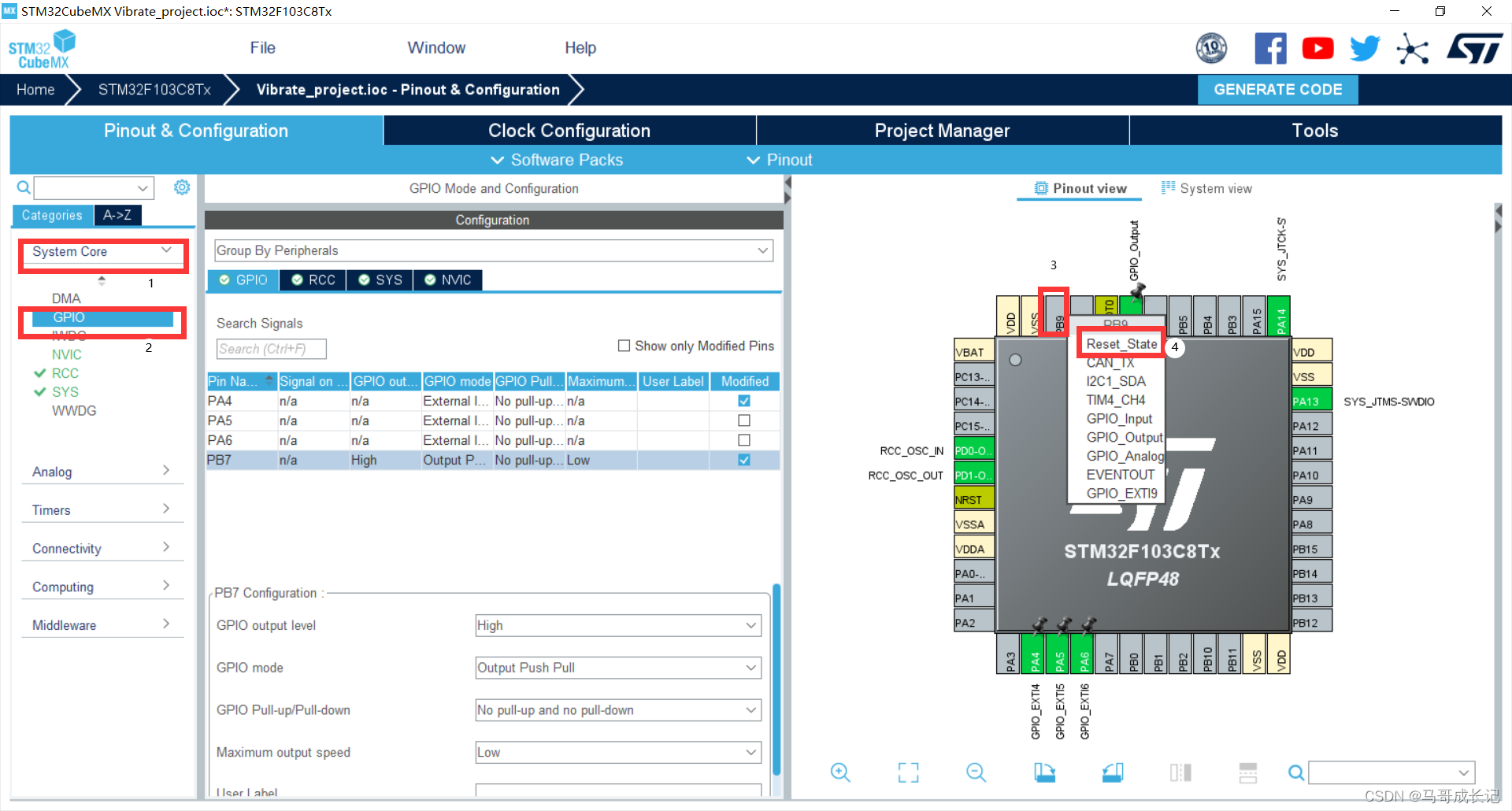1512x811 pixels.
Task: Click the STM32F103C8Tx breadcrumb
Action: click(154, 90)
